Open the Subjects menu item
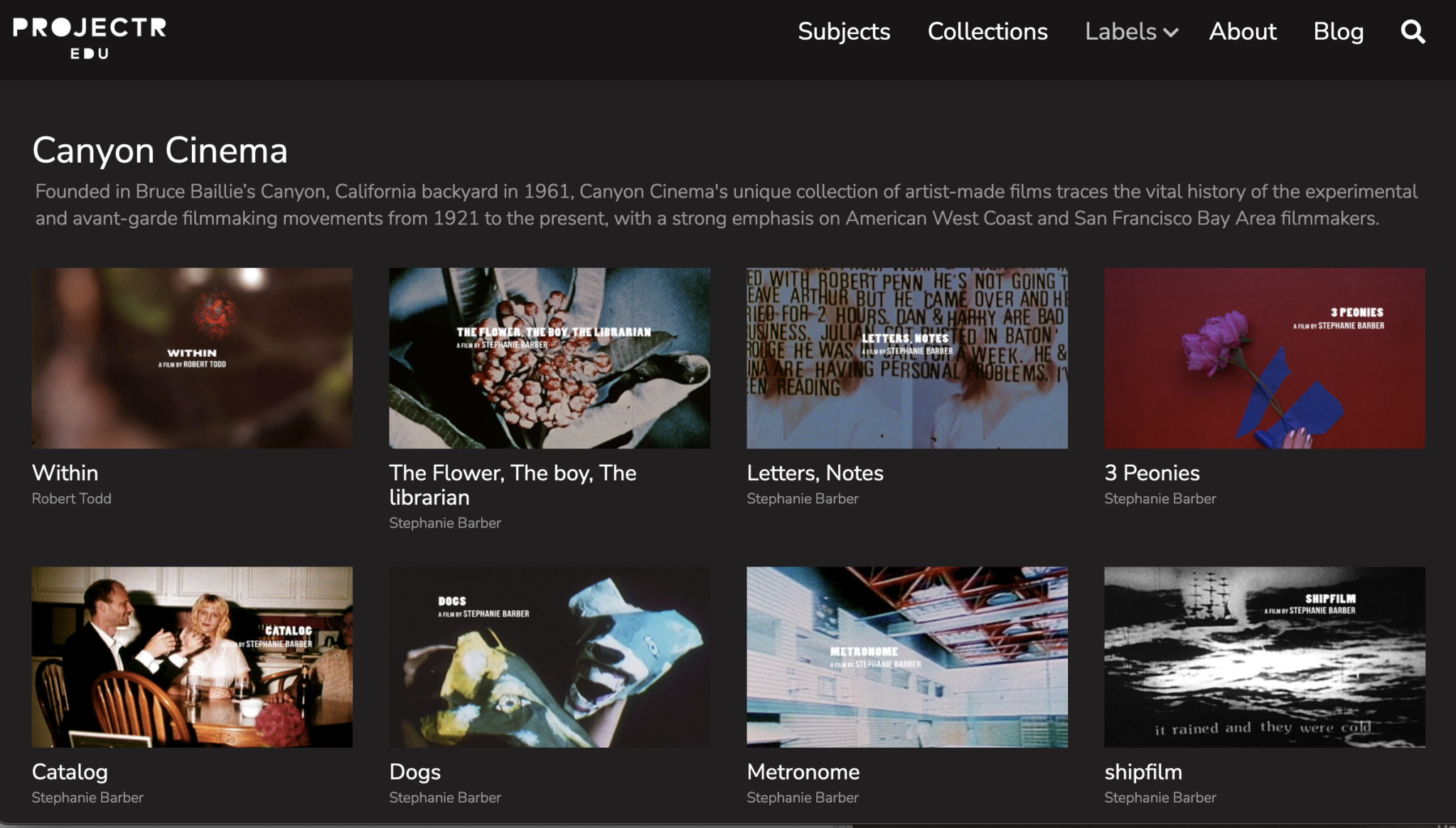 pyautogui.click(x=844, y=32)
